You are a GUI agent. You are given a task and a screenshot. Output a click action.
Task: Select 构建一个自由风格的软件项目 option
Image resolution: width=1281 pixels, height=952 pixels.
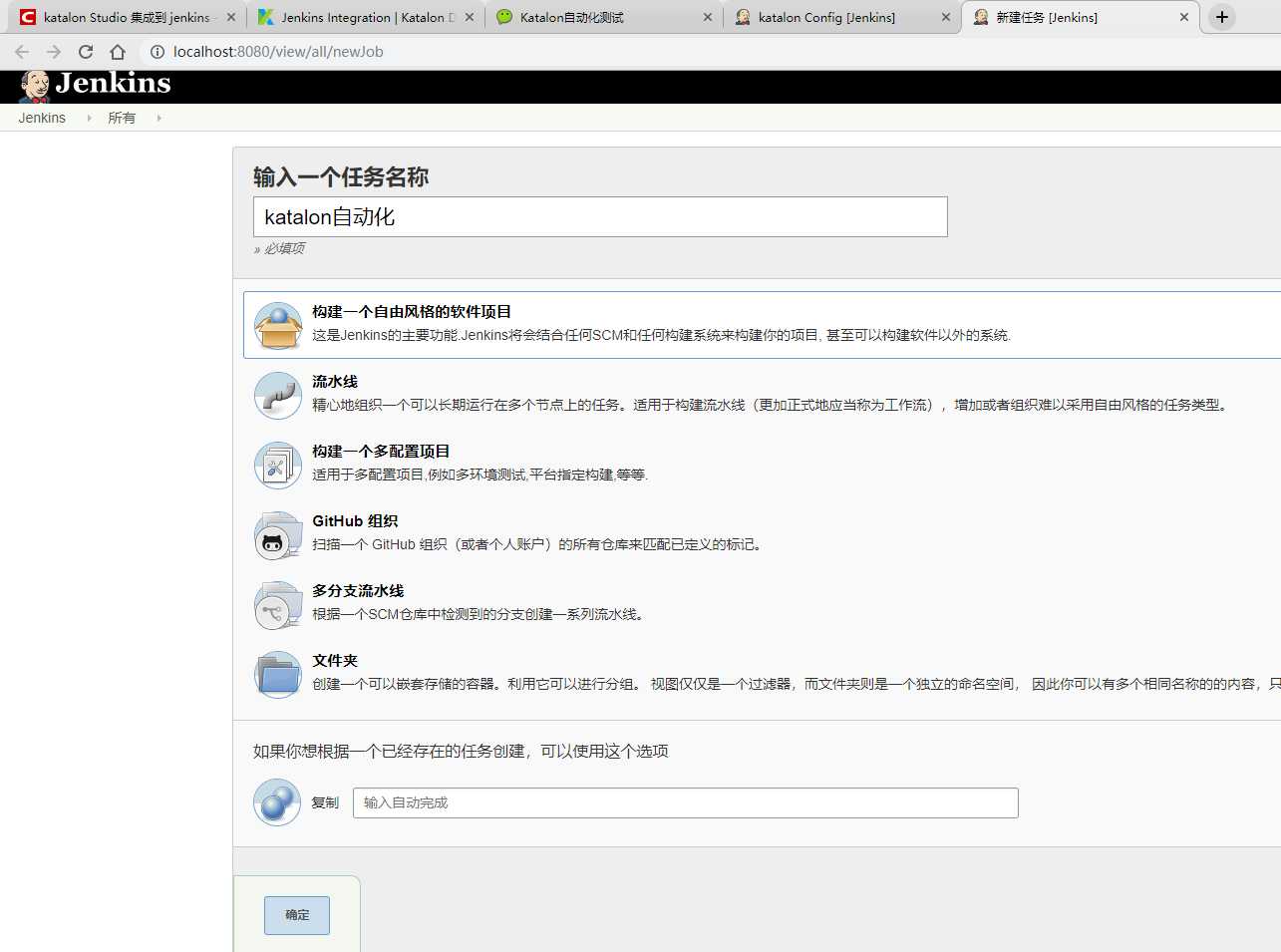(412, 312)
